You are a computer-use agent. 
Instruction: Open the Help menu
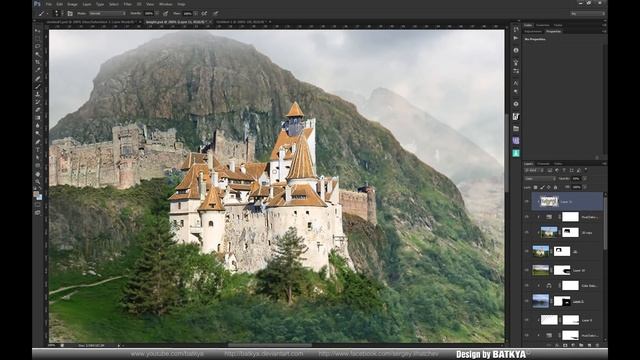(x=181, y=4)
